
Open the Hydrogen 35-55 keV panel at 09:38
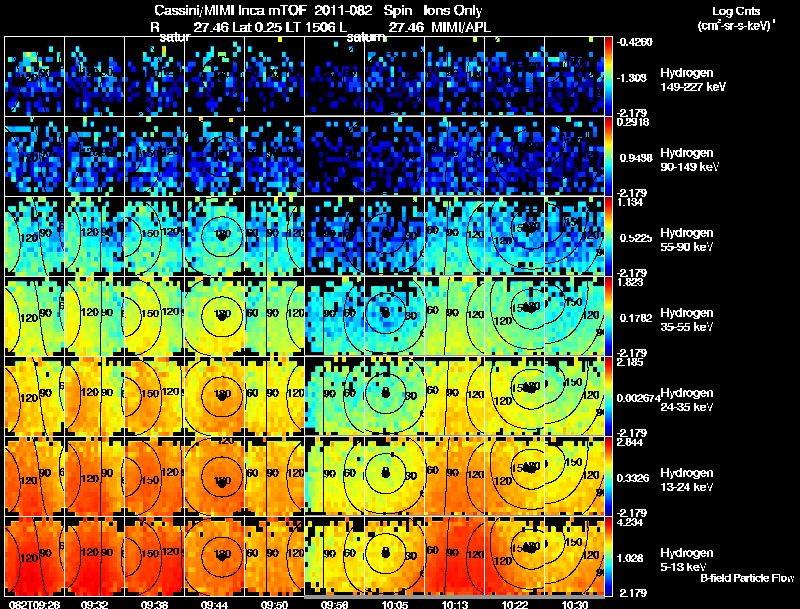coord(155,316)
